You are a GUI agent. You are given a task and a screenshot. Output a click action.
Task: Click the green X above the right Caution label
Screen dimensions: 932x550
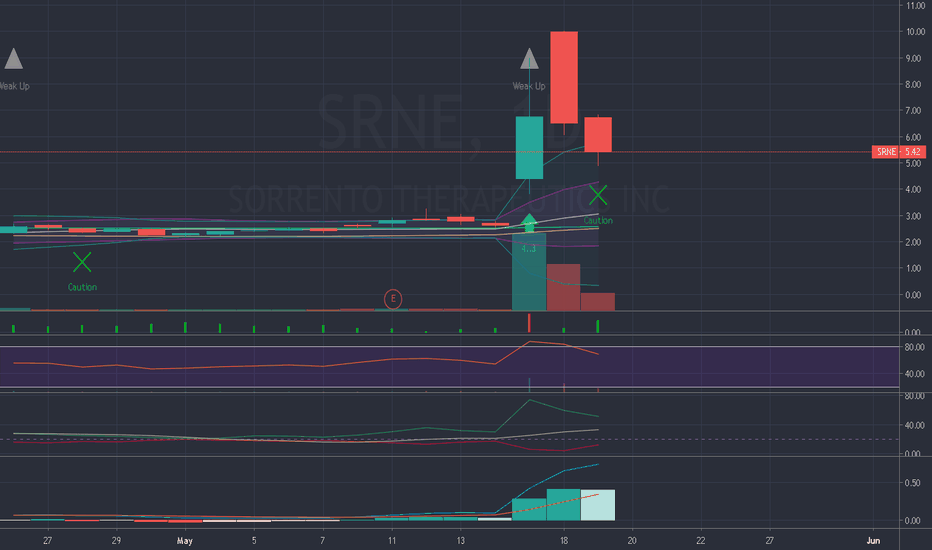coord(598,195)
